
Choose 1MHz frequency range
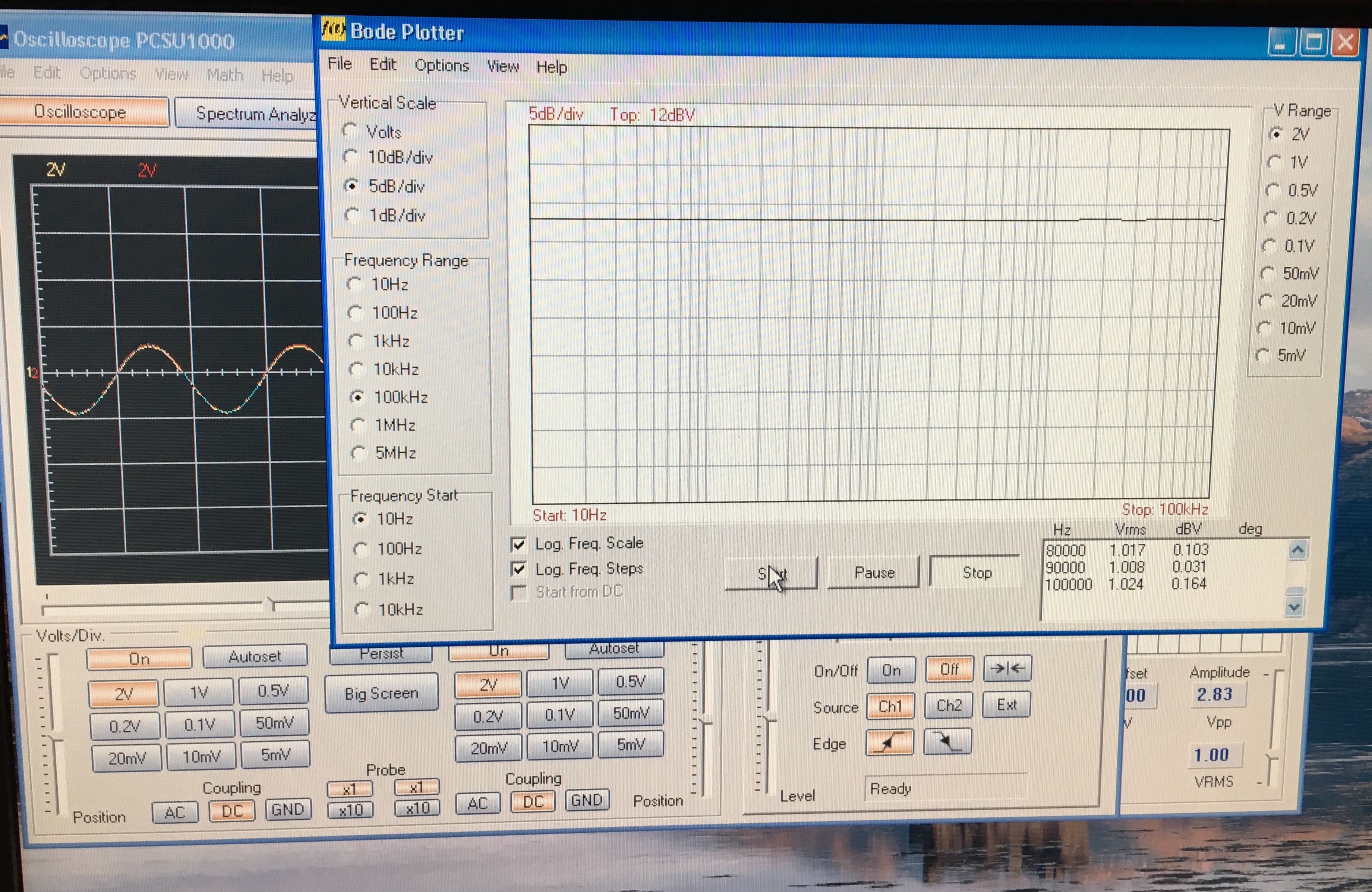click(357, 425)
